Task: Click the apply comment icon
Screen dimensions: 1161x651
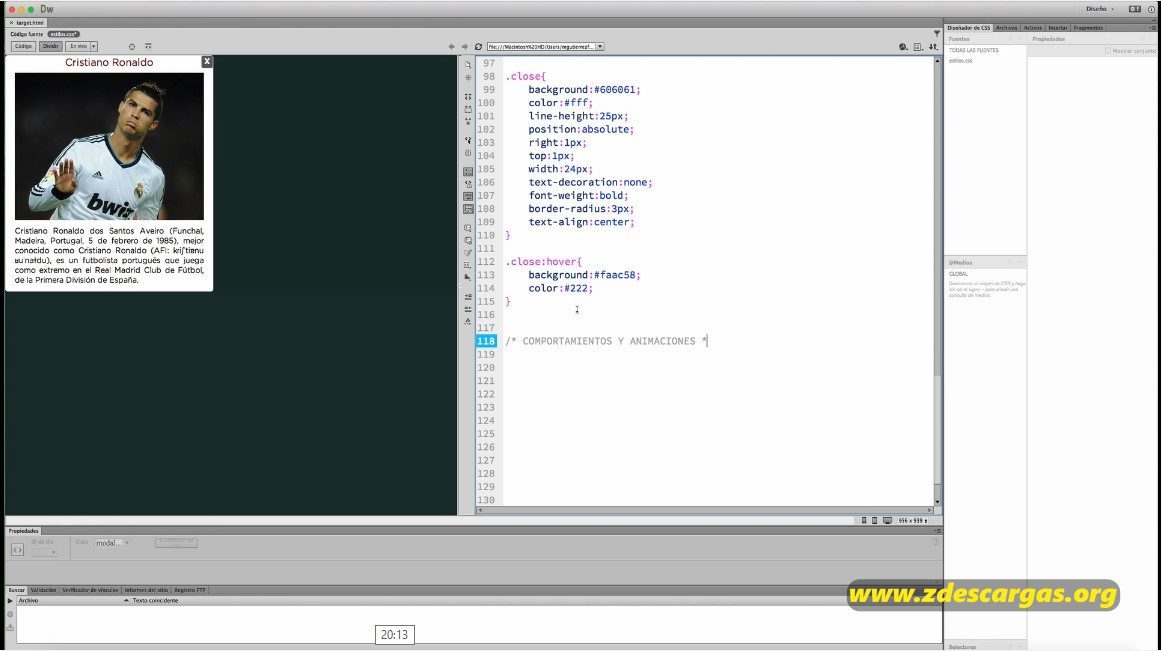Action: click(468, 228)
